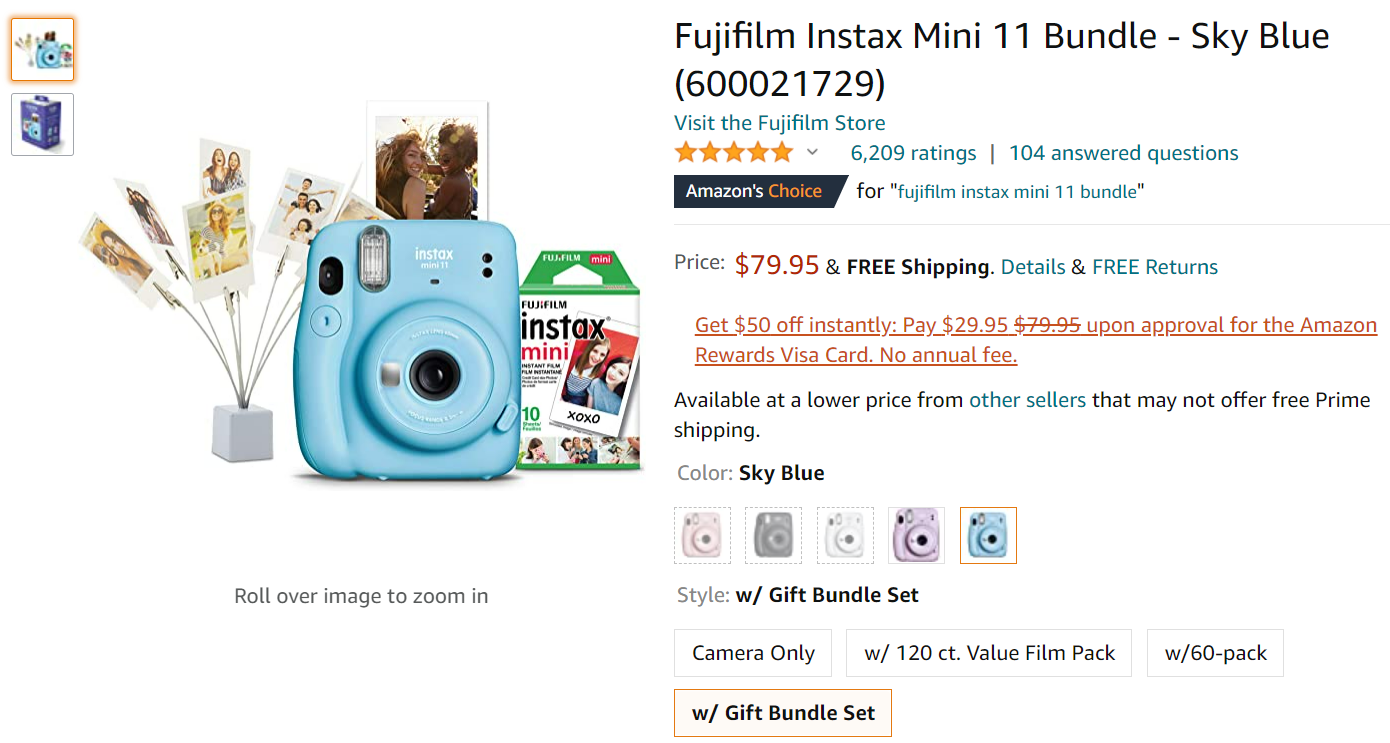The height and width of the screenshot is (743, 1390).
Task: Select the boxed packaging thumbnail image
Action: [x=42, y=124]
